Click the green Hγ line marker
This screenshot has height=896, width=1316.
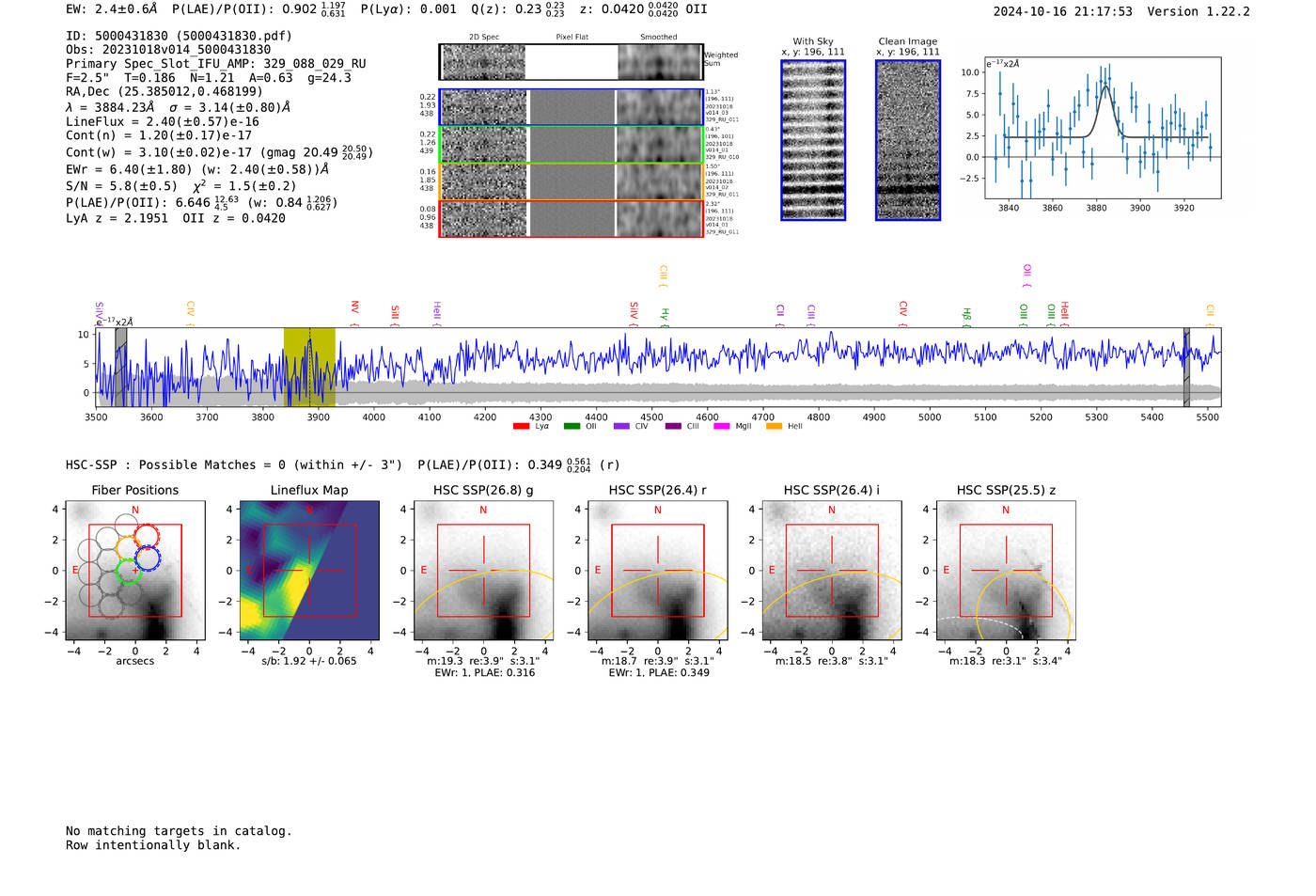665,317
